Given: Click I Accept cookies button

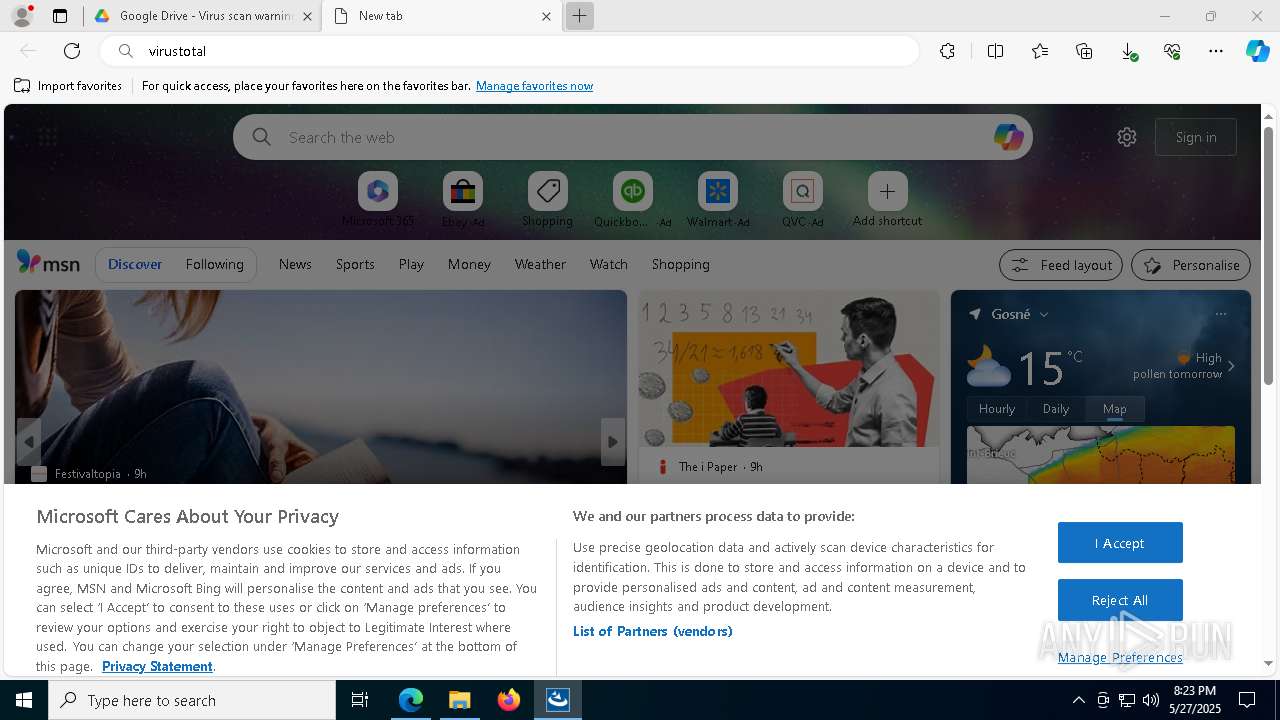Looking at the screenshot, I should pyautogui.click(x=1120, y=543).
